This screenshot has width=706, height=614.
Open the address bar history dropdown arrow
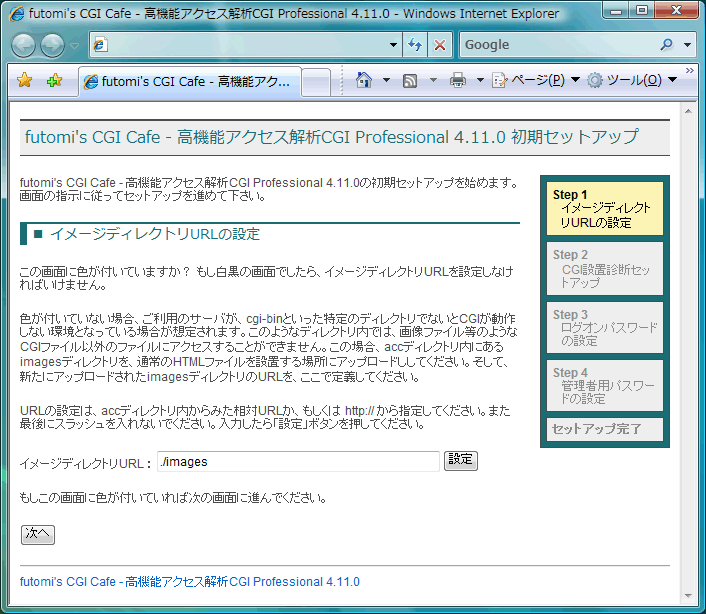click(393, 45)
